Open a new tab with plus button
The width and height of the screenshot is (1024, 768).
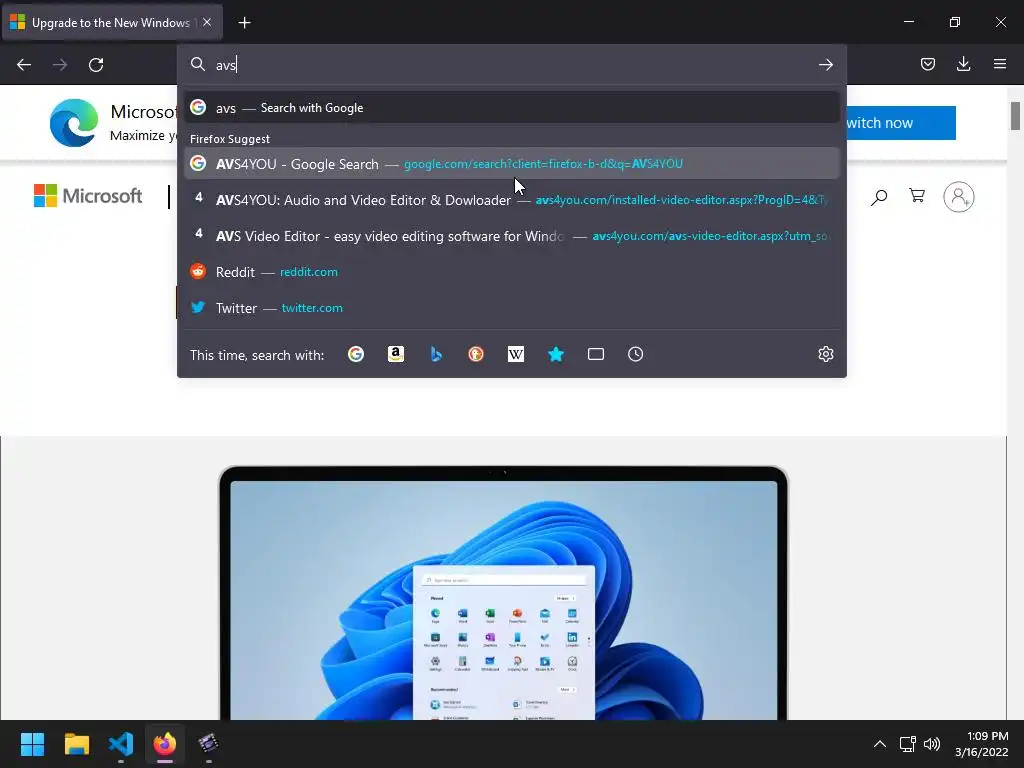244,23
